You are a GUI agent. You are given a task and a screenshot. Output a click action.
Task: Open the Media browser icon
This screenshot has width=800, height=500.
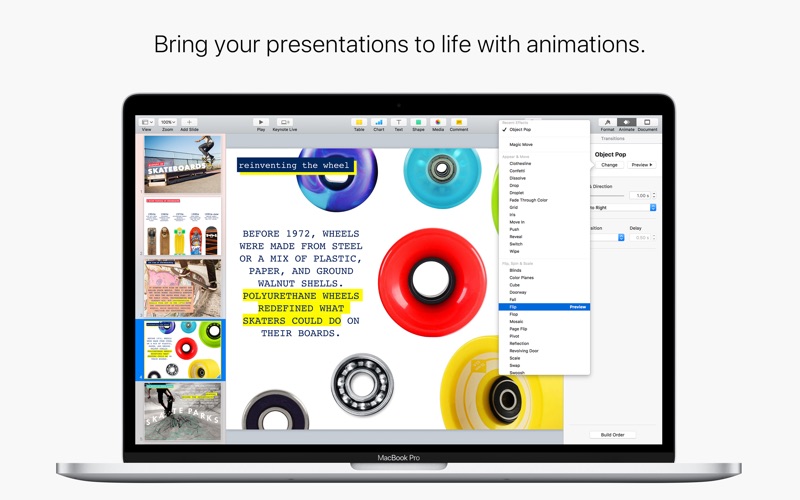pyautogui.click(x=438, y=122)
